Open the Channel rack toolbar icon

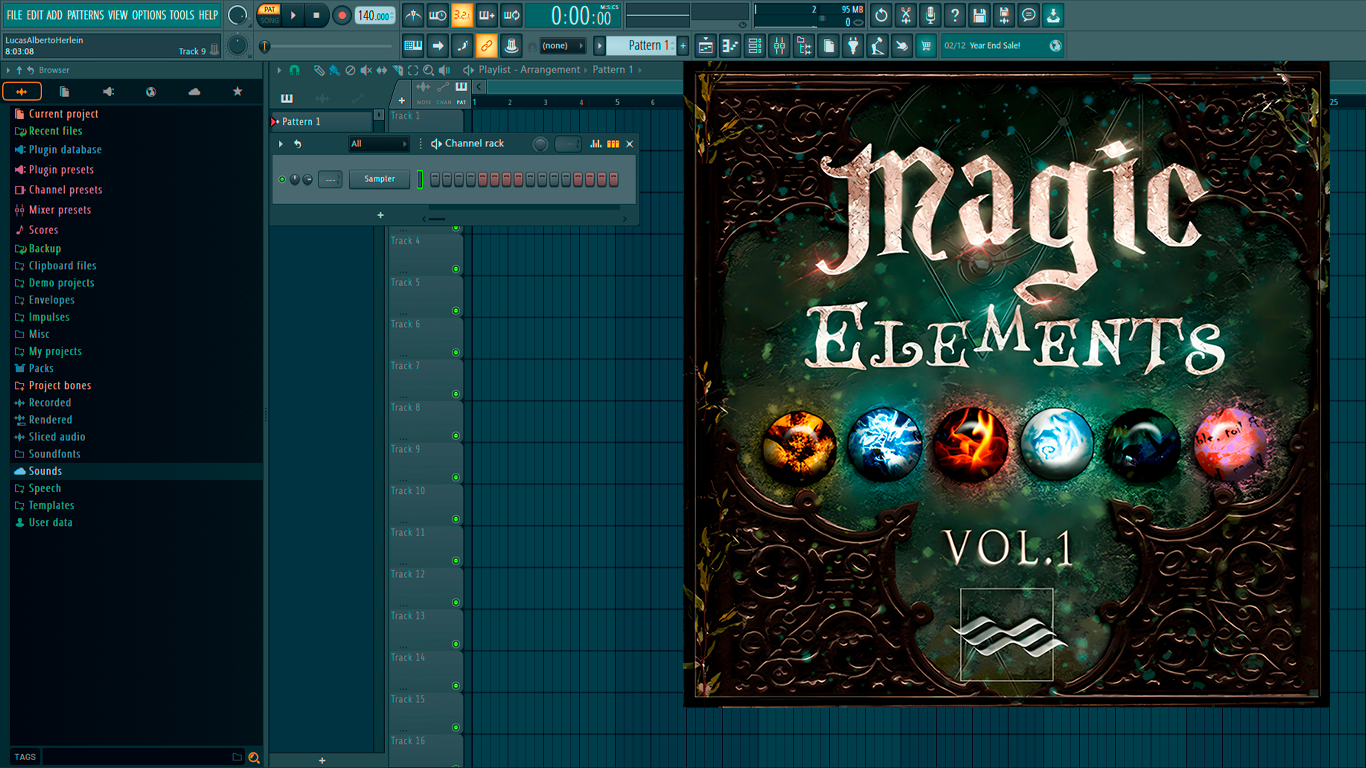tap(755, 45)
